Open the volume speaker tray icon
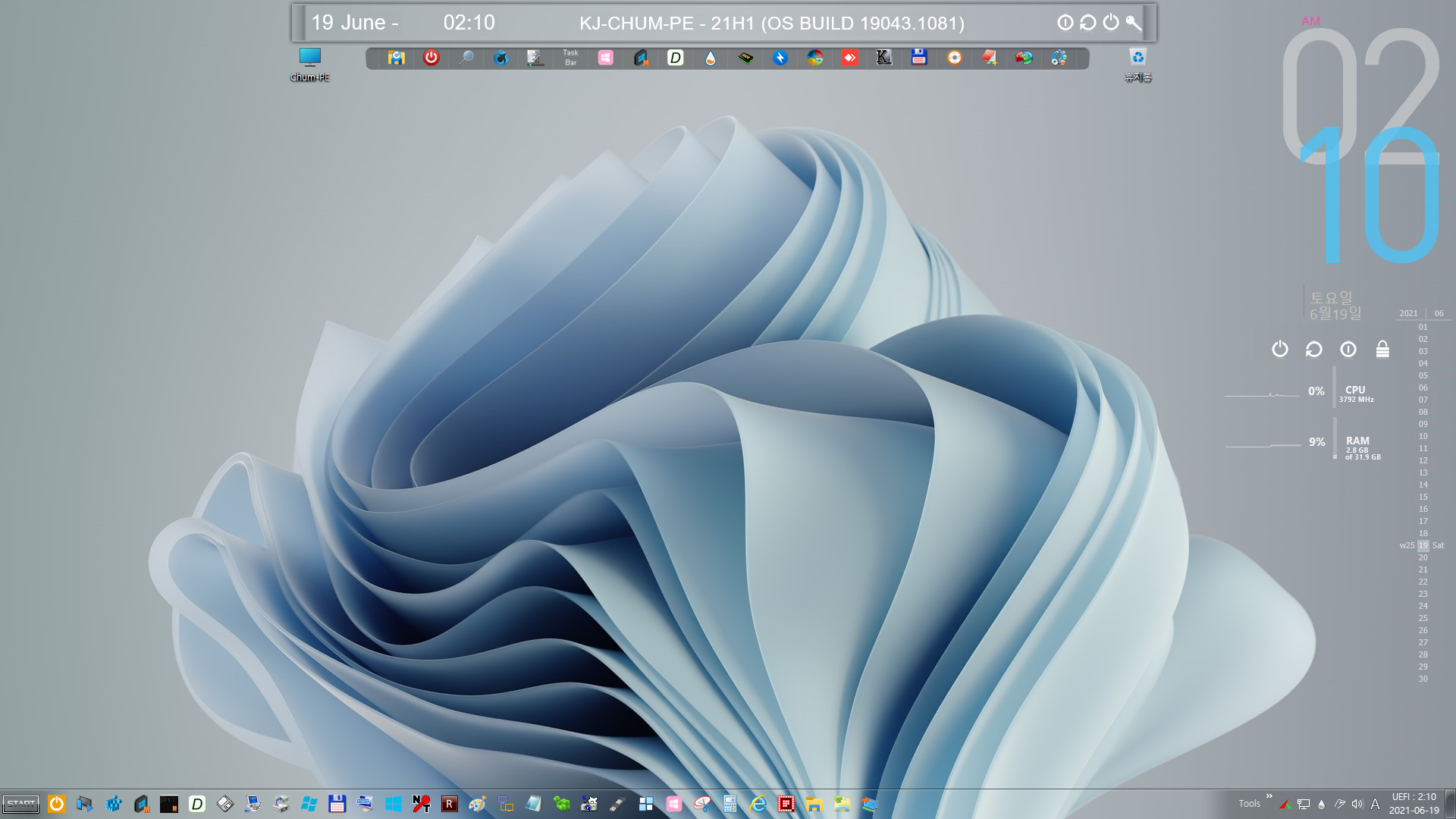 pyautogui.click(x=1357, y=804)
